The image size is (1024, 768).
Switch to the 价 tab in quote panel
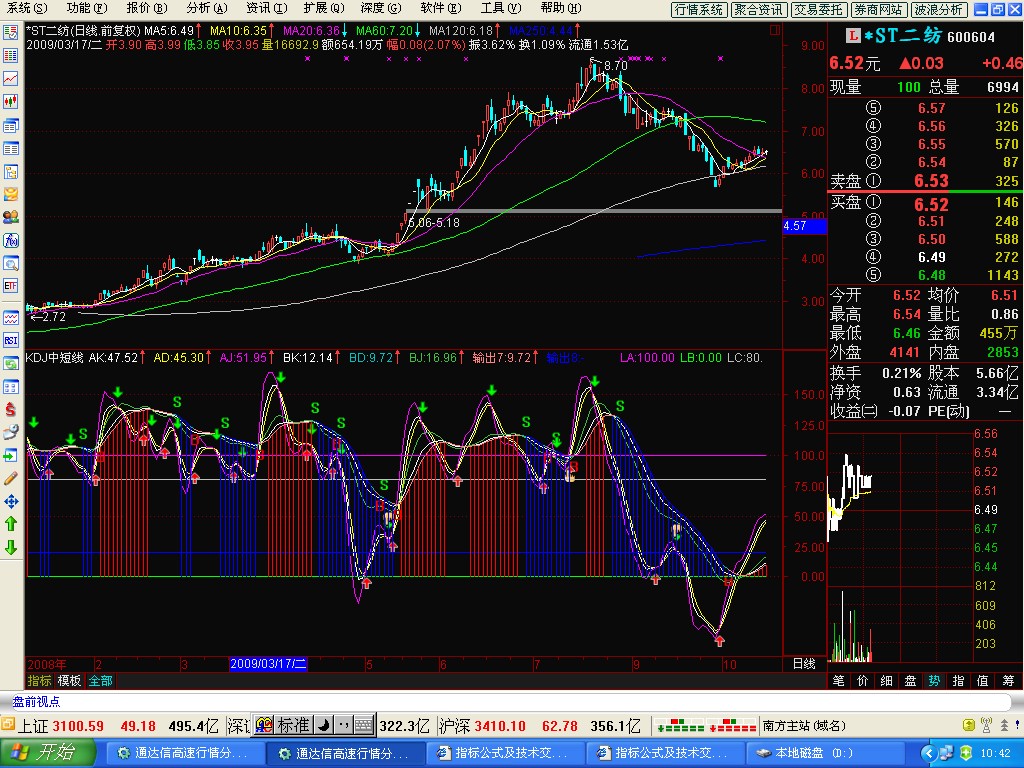(863, 680)
